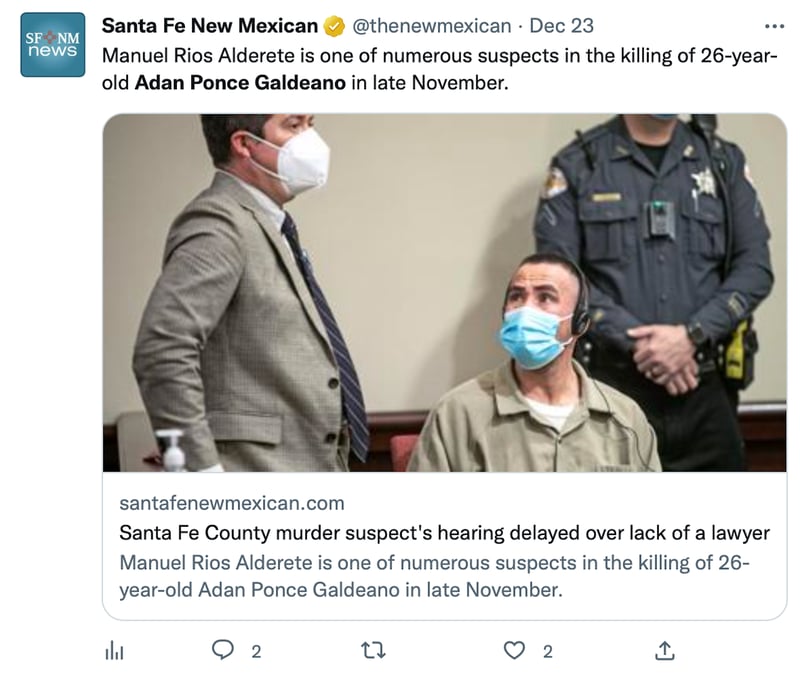The width and height of the screenshot is (800, 678).
Task: Click "in late November." ending the tweet body
Action: click(430, 82)
